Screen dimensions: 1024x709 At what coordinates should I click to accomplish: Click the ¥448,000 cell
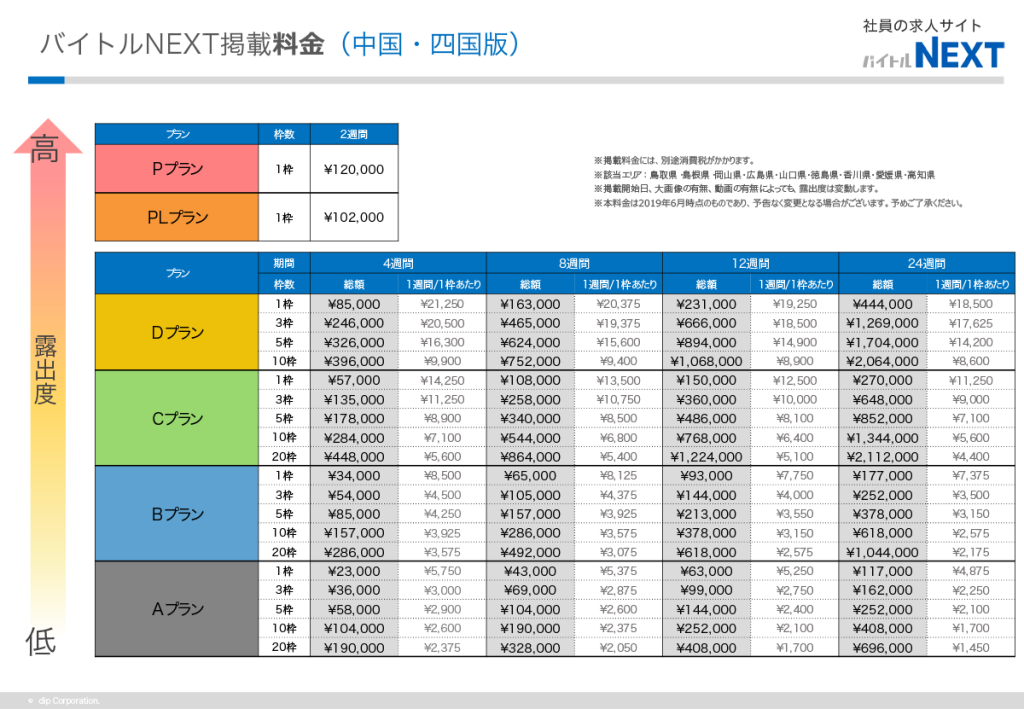pos(354,457)
